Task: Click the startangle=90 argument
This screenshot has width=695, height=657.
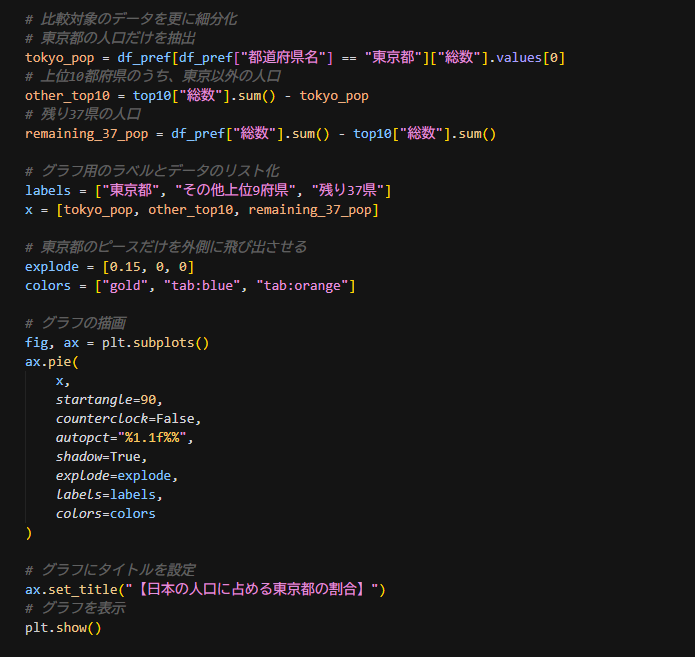Action: 106,400
